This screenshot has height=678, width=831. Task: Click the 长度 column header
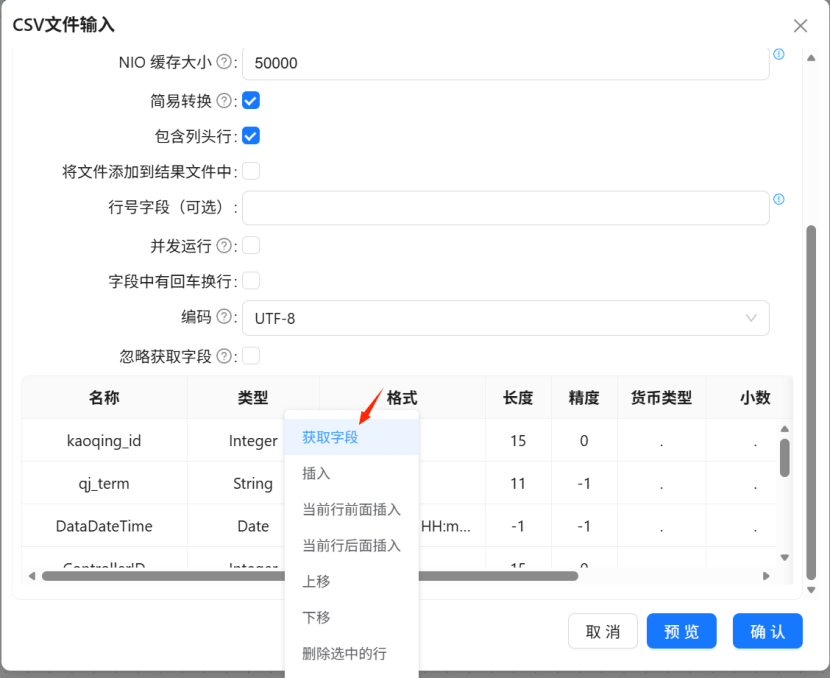point(518,398)
